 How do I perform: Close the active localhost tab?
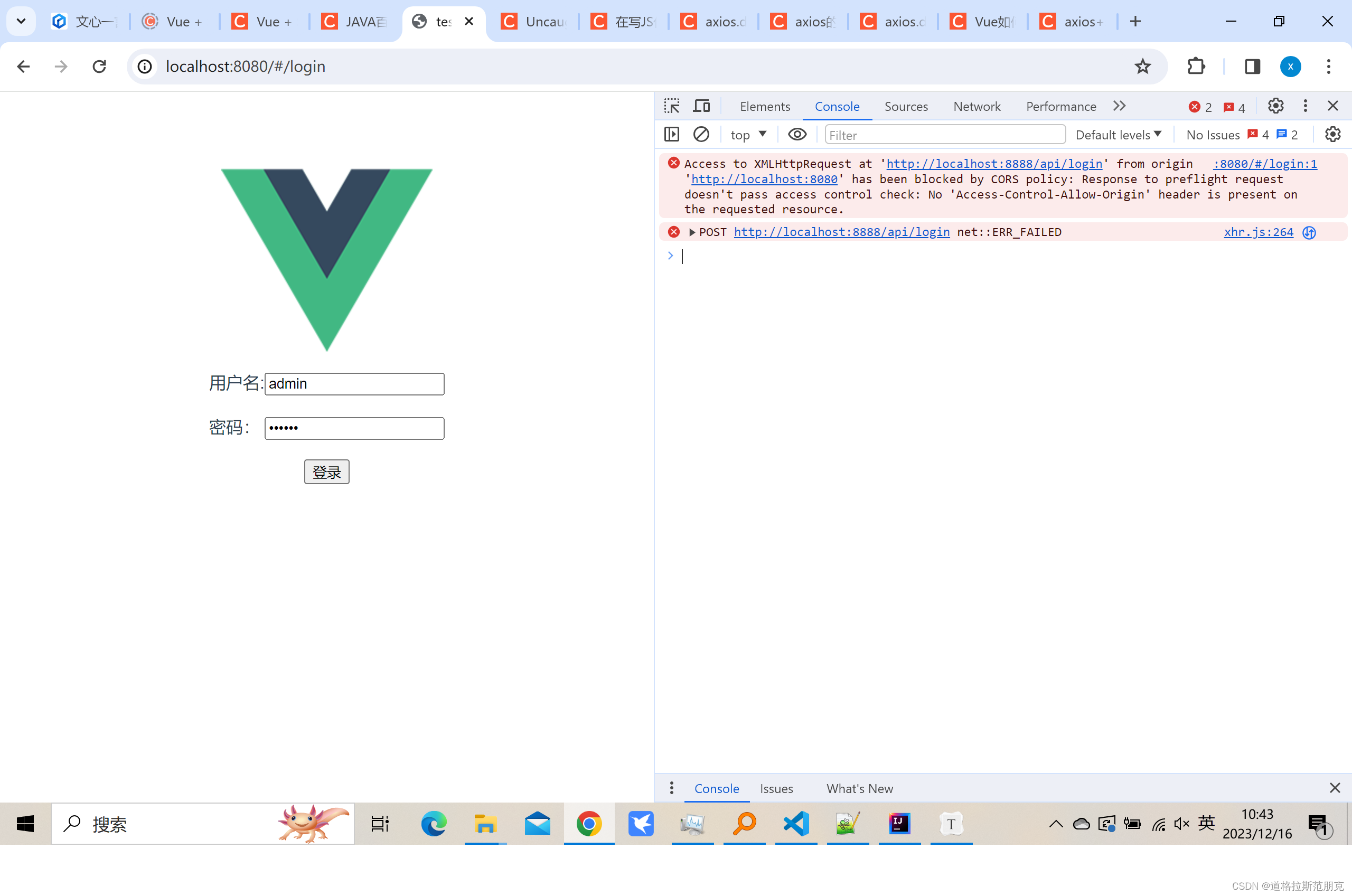[468, 21]
